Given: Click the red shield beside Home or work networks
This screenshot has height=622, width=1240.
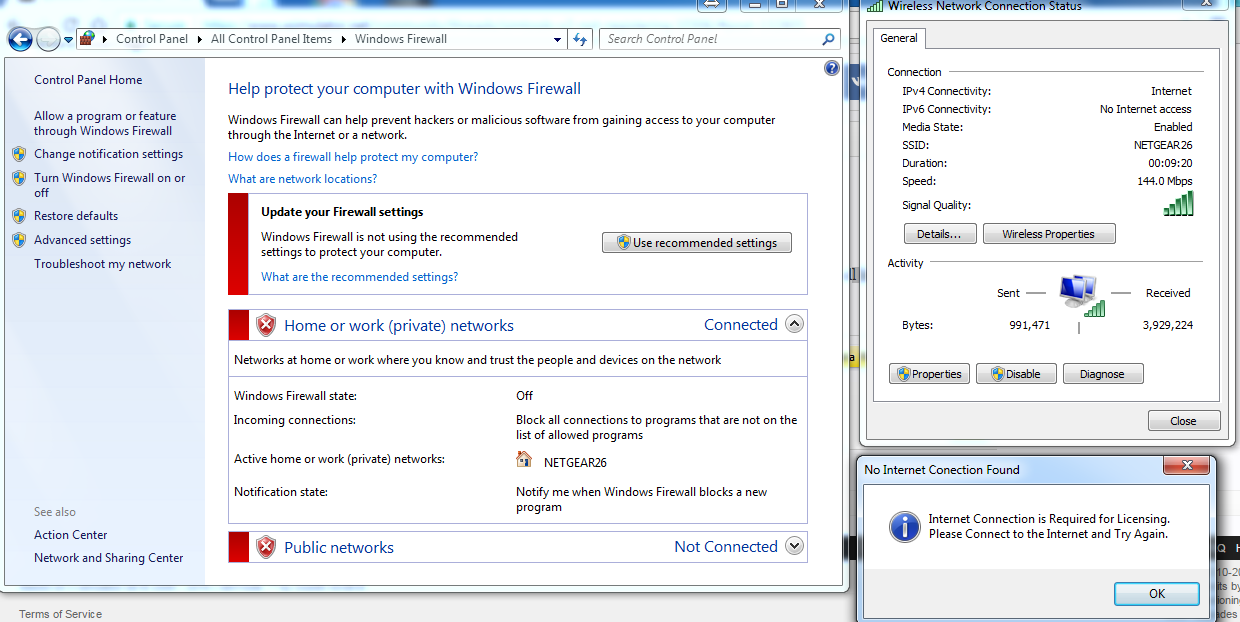Looking at the screenshot, I should pos(265,325).
